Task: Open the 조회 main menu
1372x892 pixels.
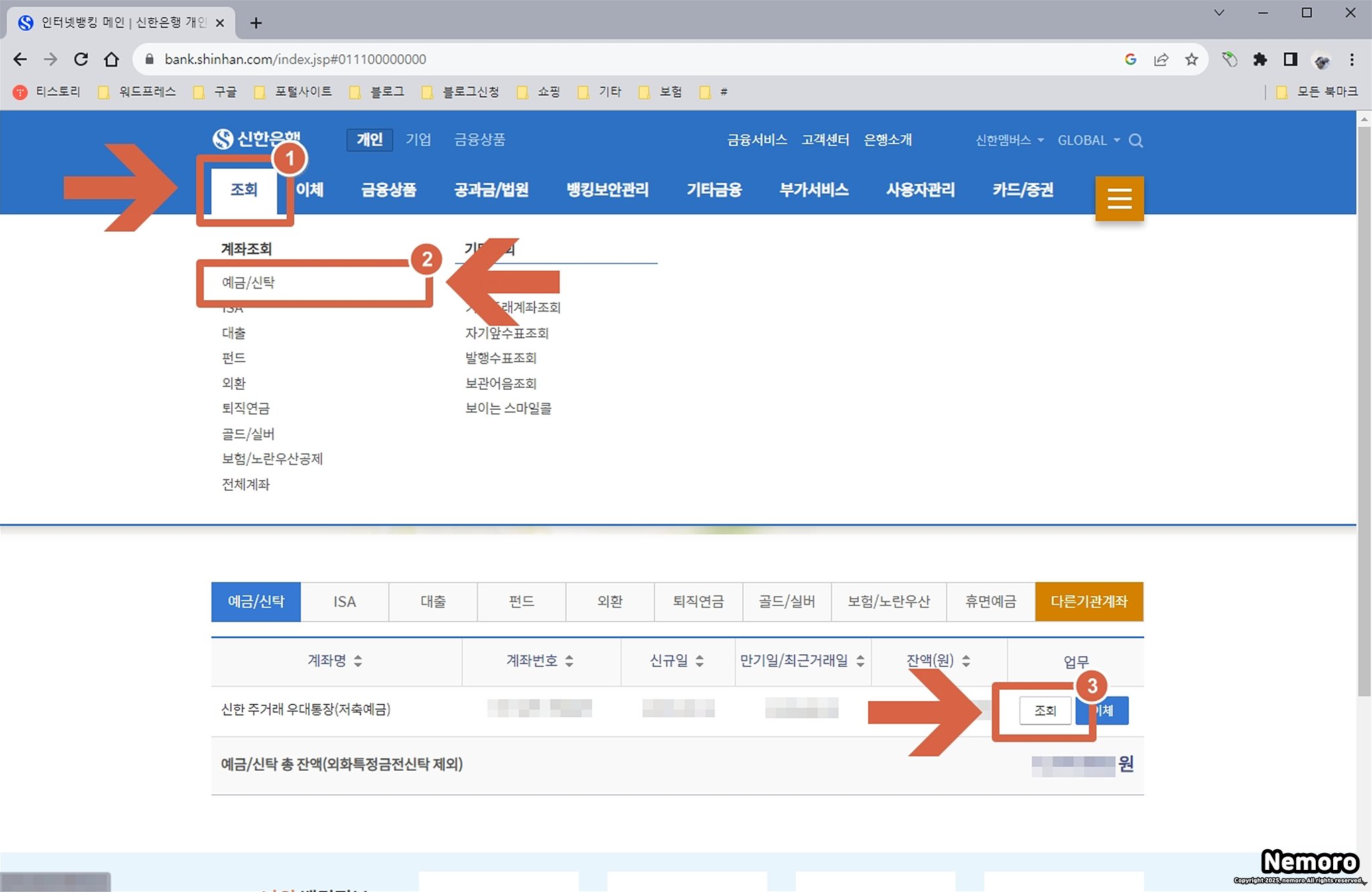Action: coord(244,190)
